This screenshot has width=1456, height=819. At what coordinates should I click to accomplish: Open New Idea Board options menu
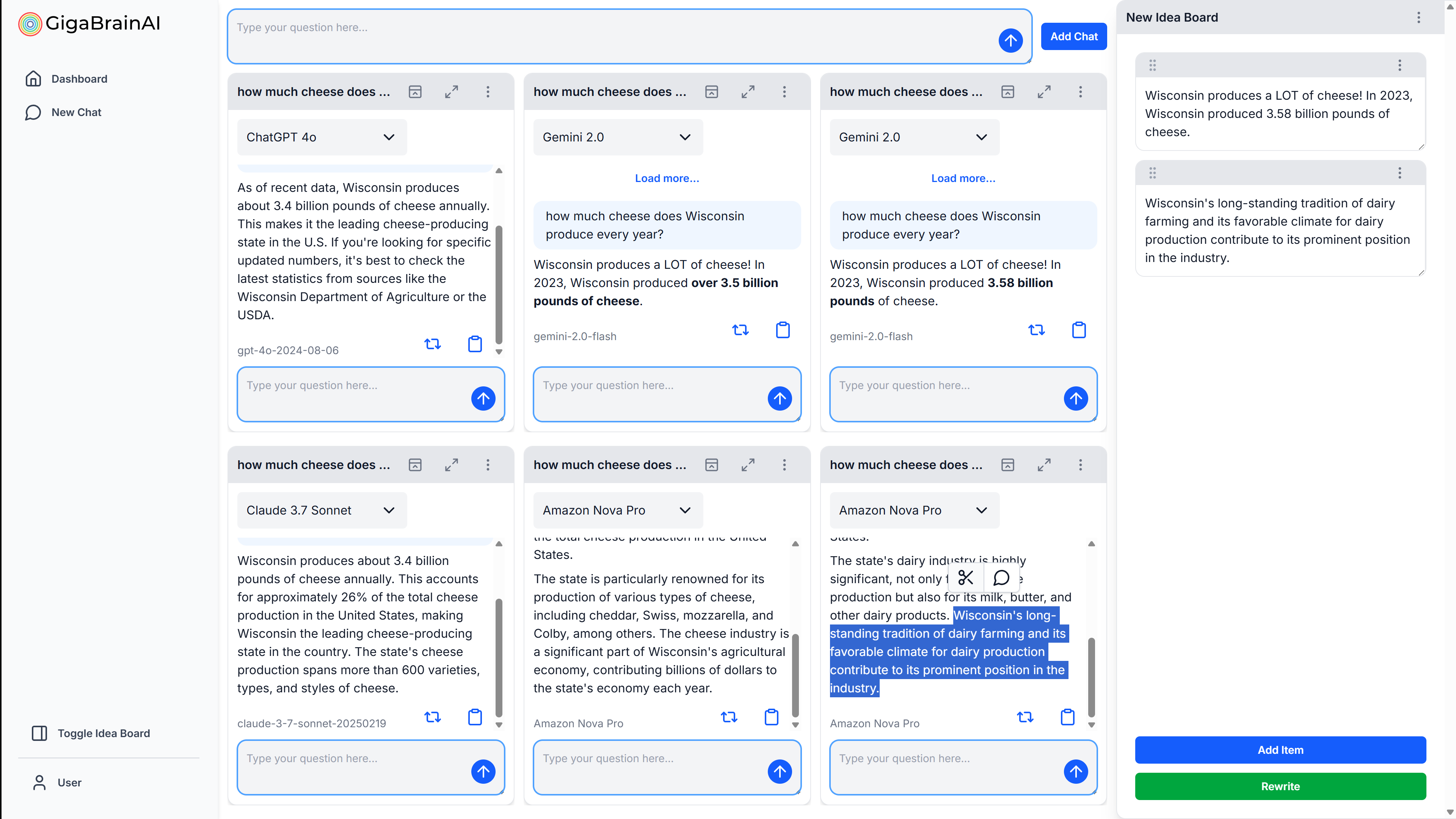coord(1419,17)
